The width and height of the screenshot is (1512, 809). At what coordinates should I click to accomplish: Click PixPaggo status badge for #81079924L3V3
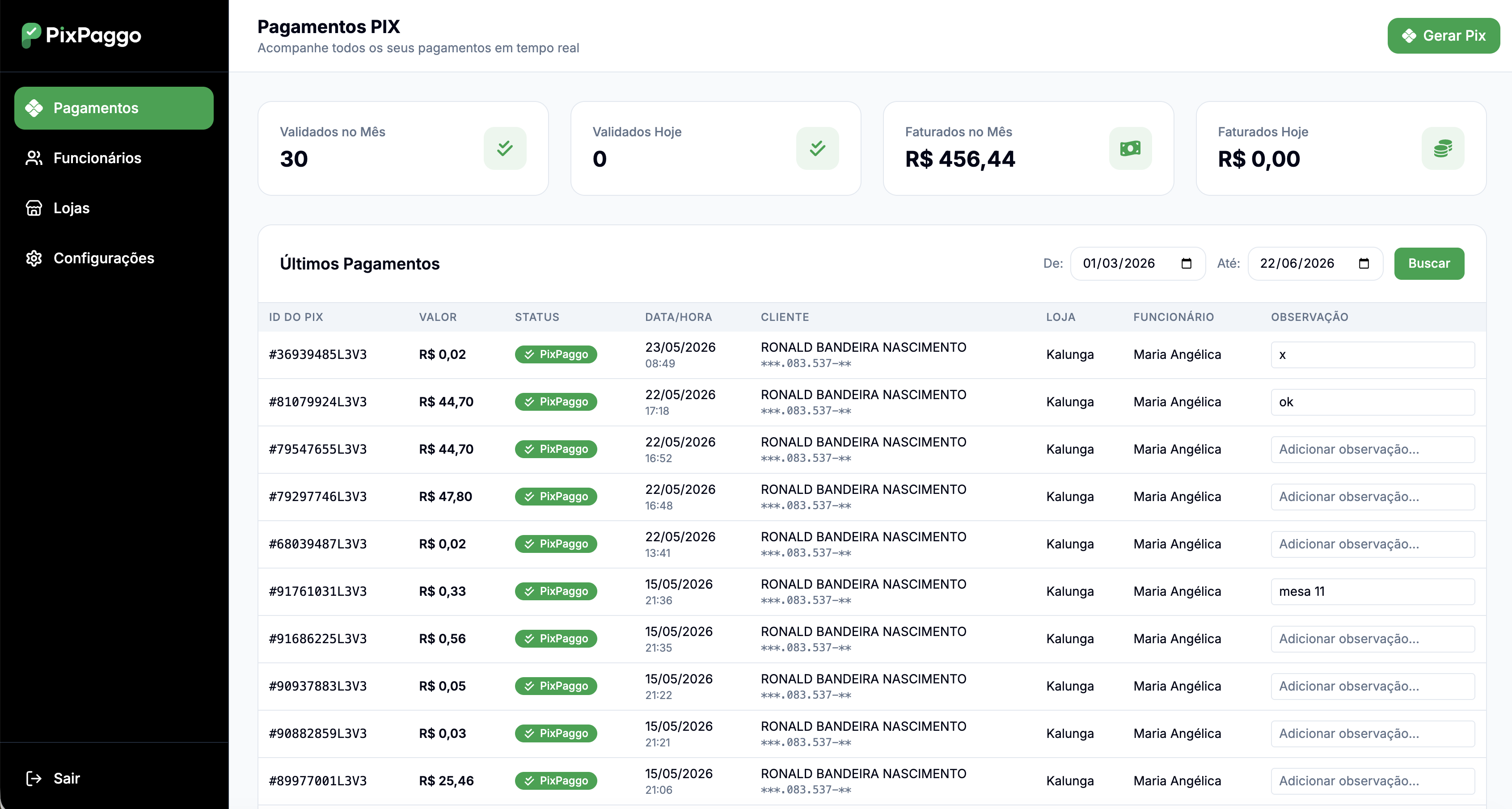coord(556,402)
